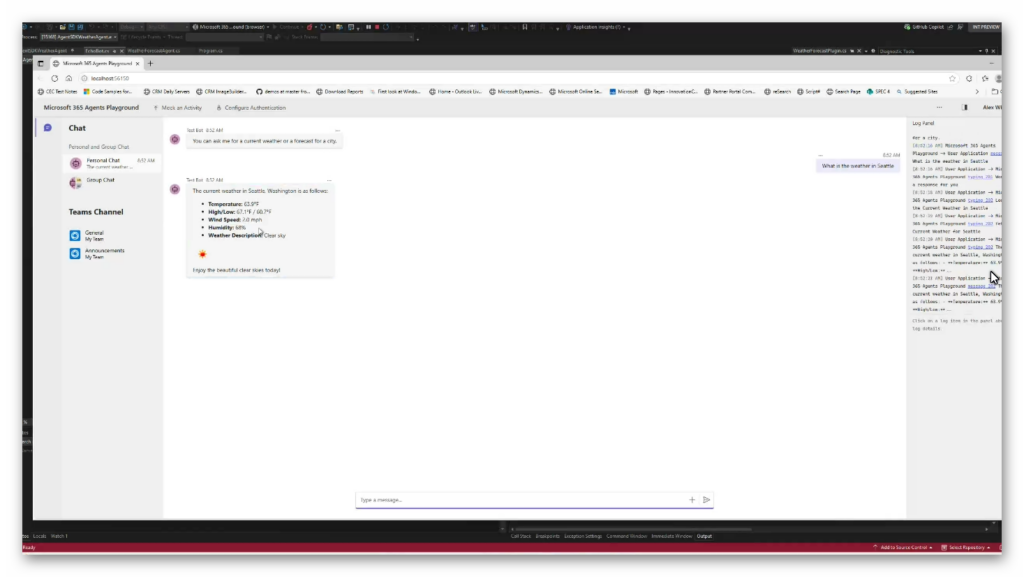The image size is (1024, 577).
Task: Open the CRM Daily Servers bookmark
Action: point(167,92)
